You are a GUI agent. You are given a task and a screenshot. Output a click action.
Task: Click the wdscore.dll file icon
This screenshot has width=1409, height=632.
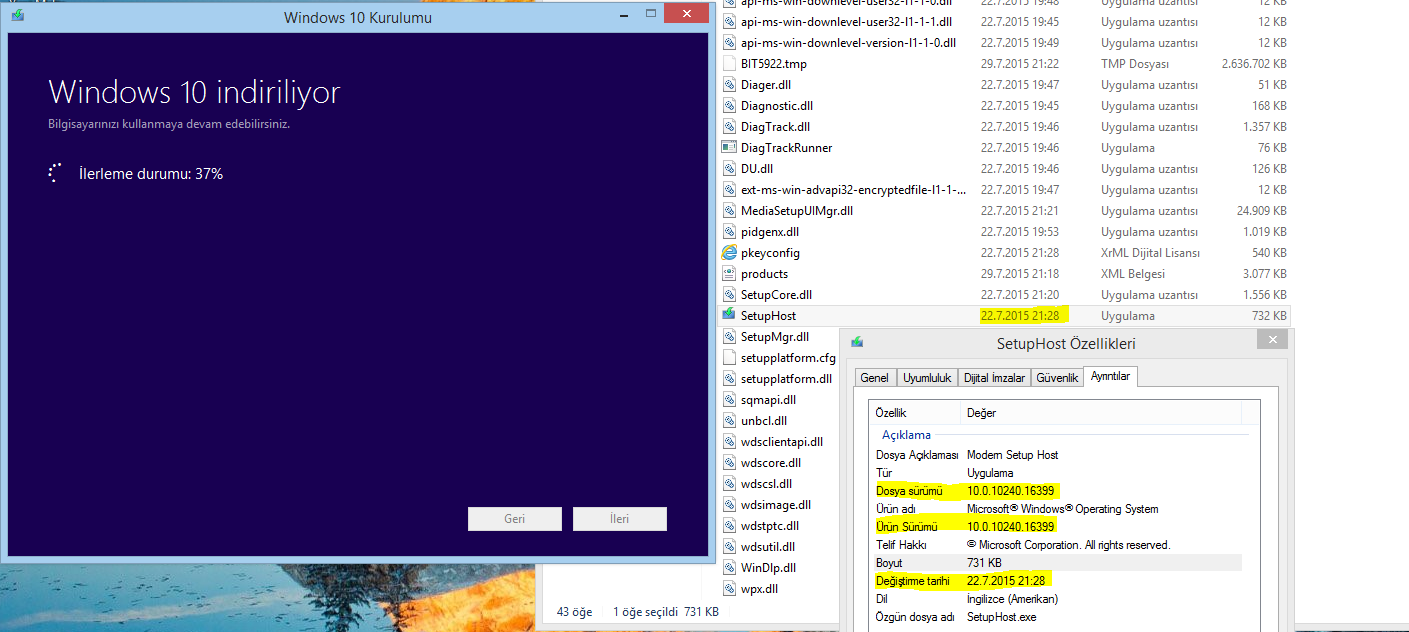pyautogui.click(x=729, y=462)
